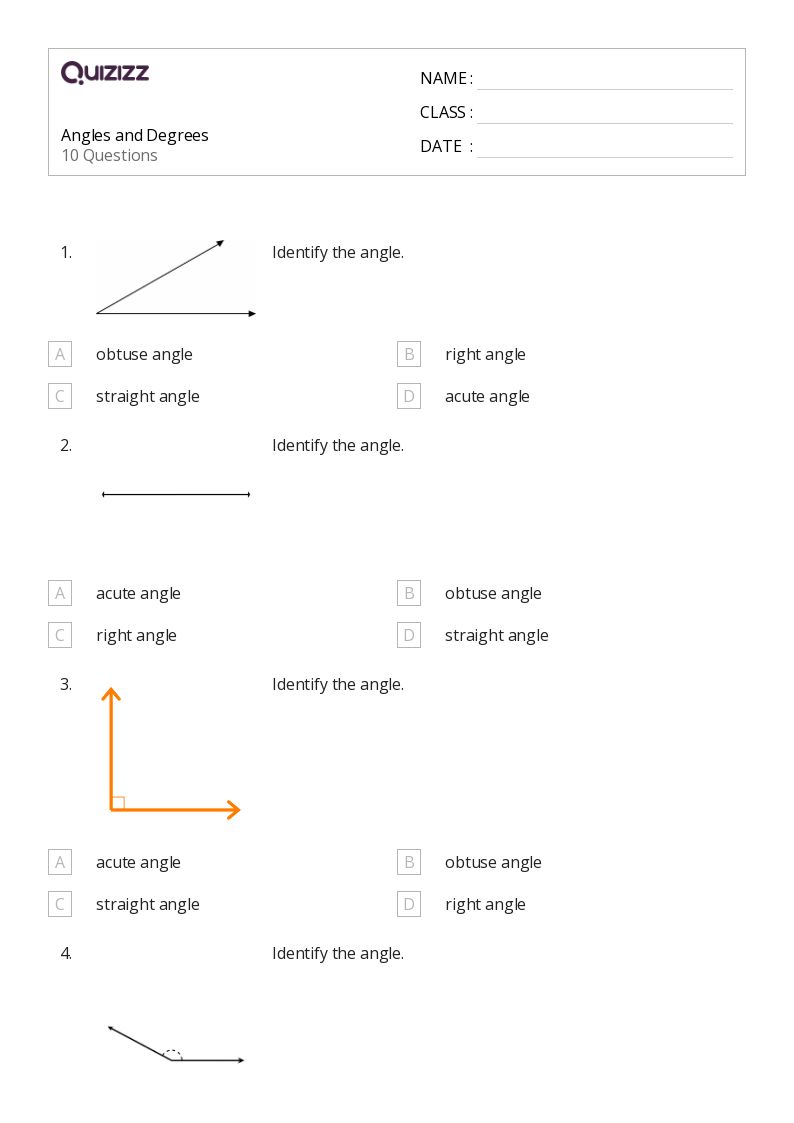Check box A acute angle, question 3
This screenshot has height=1123, width=794.
pyautogui.click(x=60, y=862)
